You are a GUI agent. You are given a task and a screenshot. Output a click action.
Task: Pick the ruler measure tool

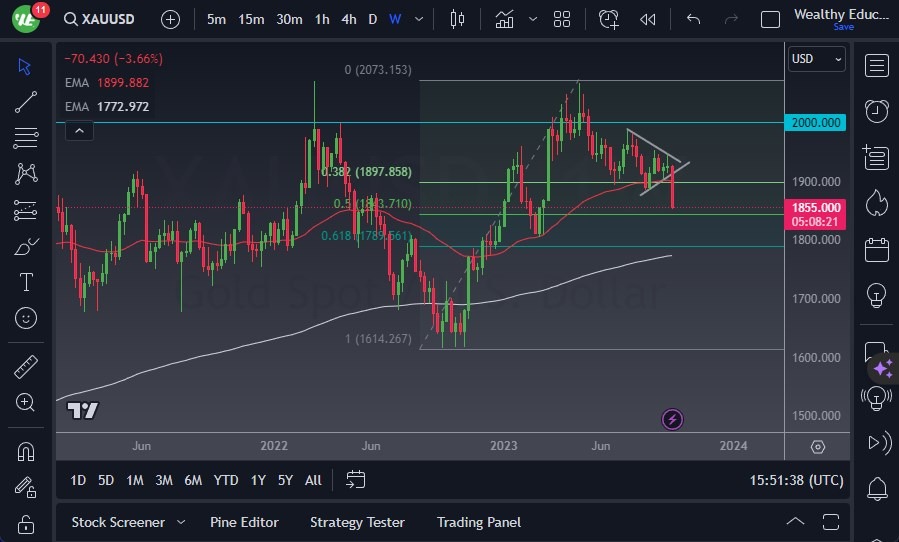click(26, 367)
